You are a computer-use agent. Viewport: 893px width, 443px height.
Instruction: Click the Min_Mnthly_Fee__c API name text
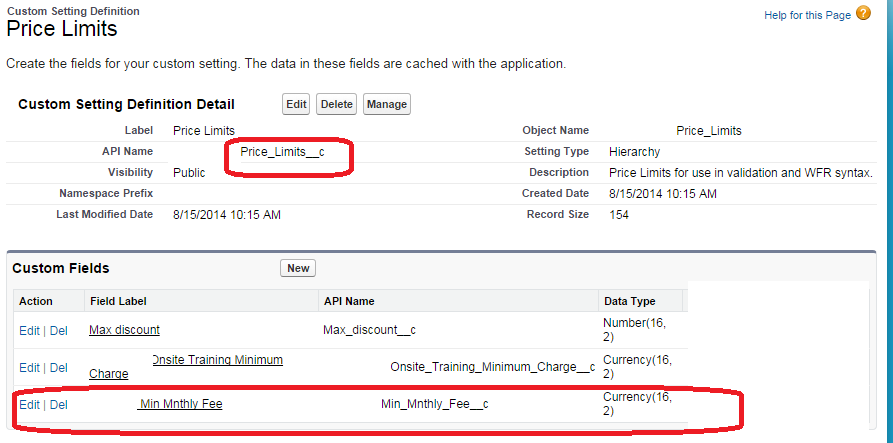[434, 404]
